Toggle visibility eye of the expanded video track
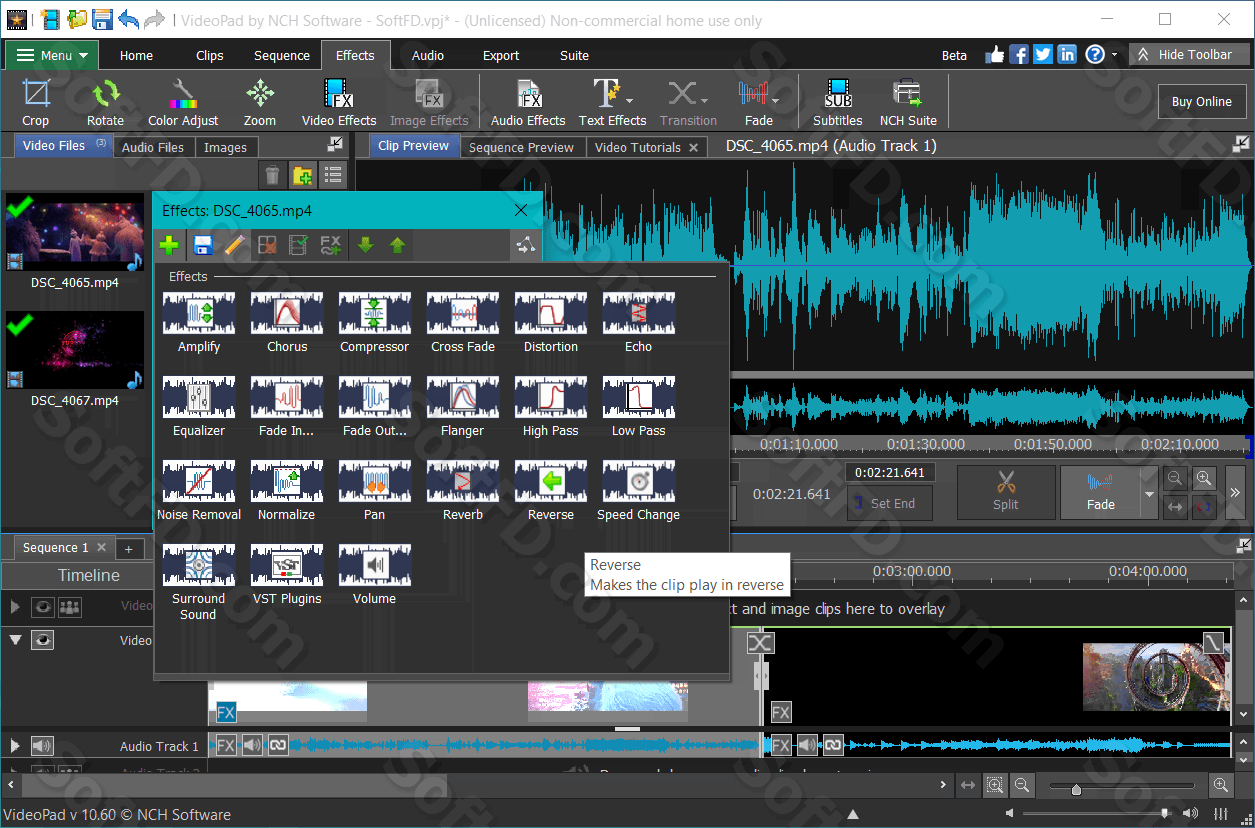This screenshot has height=828, width=1255. [42, 640]
